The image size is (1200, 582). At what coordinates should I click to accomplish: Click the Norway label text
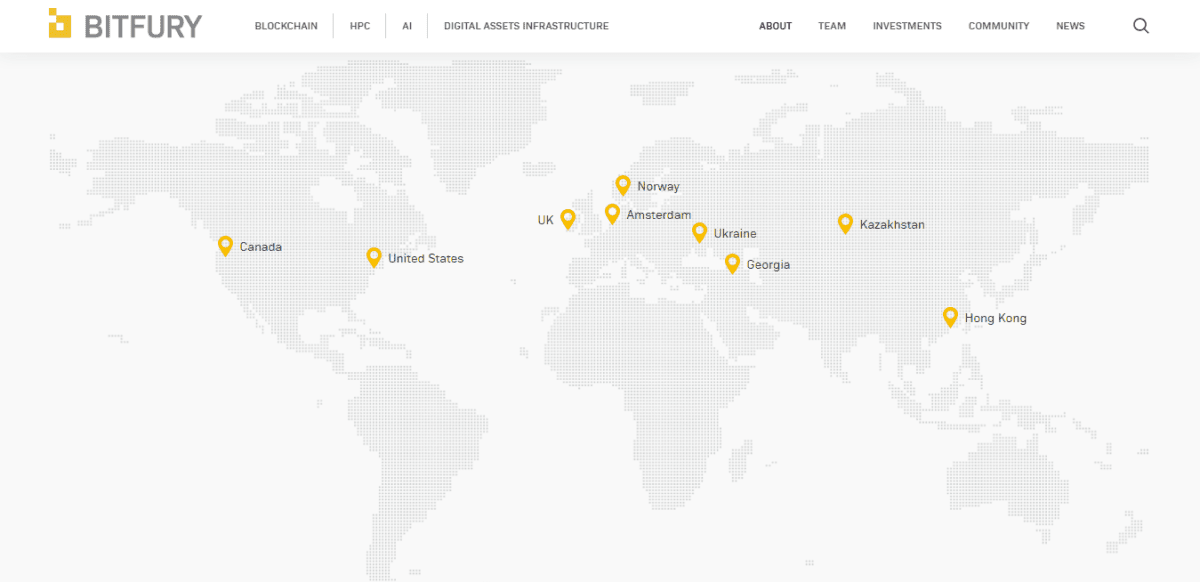658,187
